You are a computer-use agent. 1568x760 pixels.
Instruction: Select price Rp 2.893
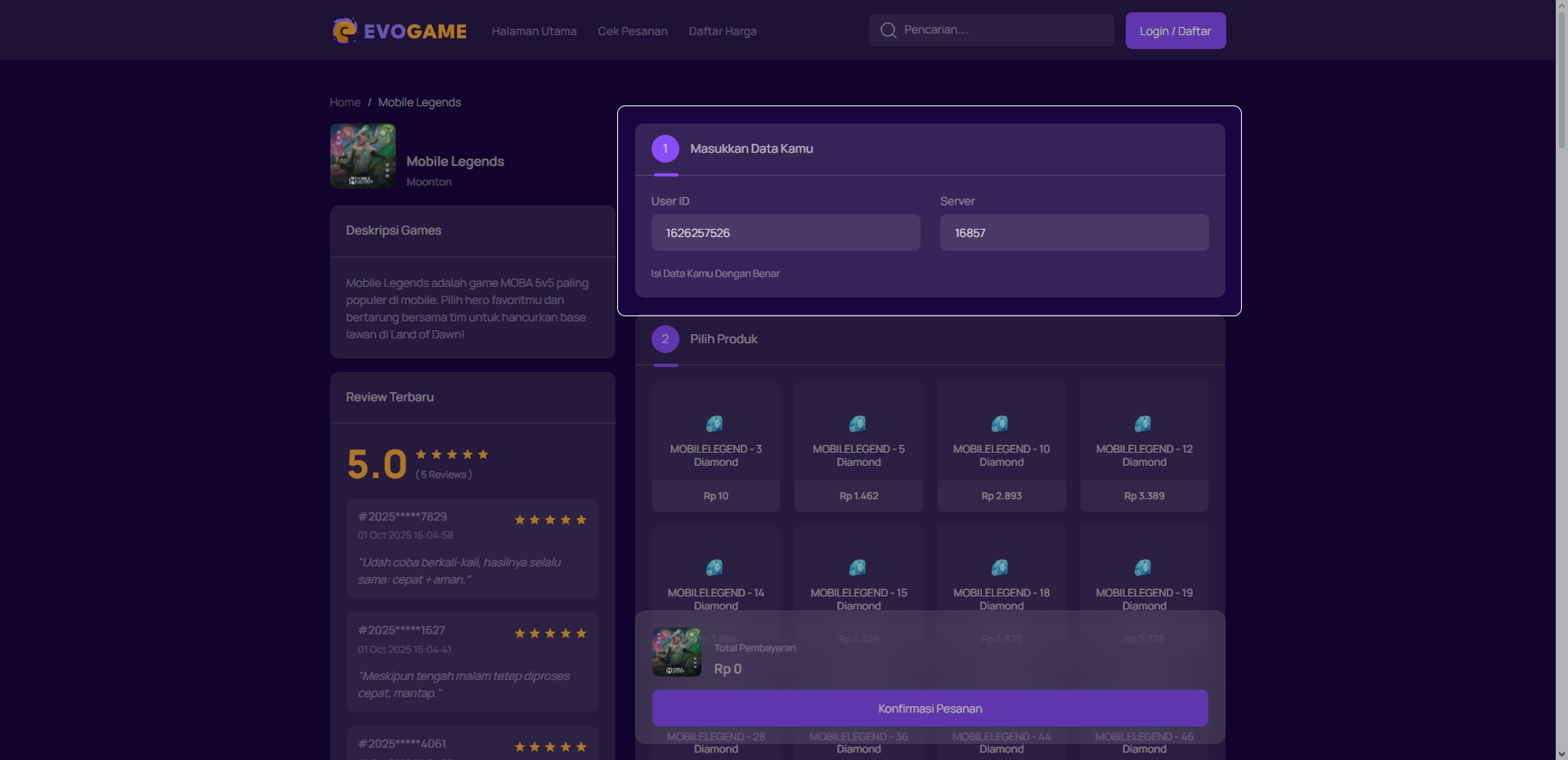coord(1001,496)
